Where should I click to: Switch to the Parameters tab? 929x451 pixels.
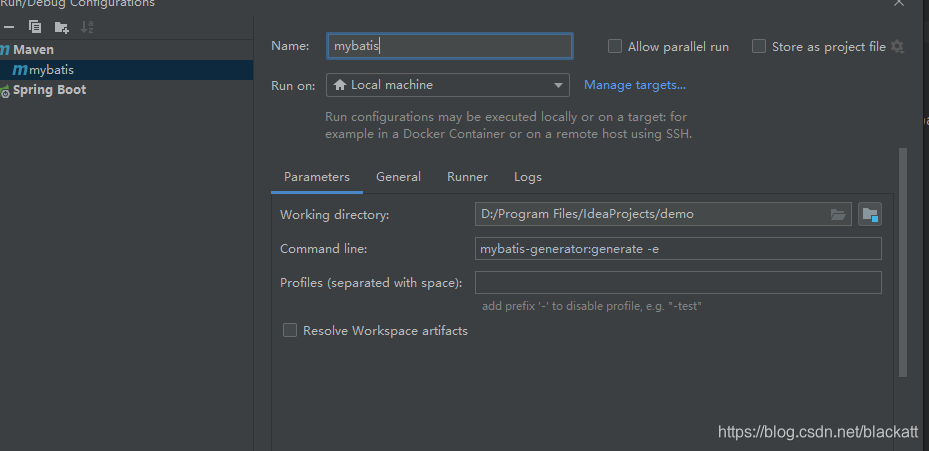317,177
